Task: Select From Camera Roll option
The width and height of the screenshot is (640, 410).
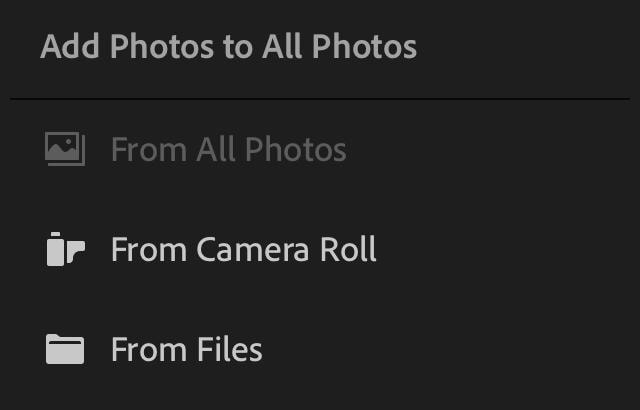Action: click(320, 249)
